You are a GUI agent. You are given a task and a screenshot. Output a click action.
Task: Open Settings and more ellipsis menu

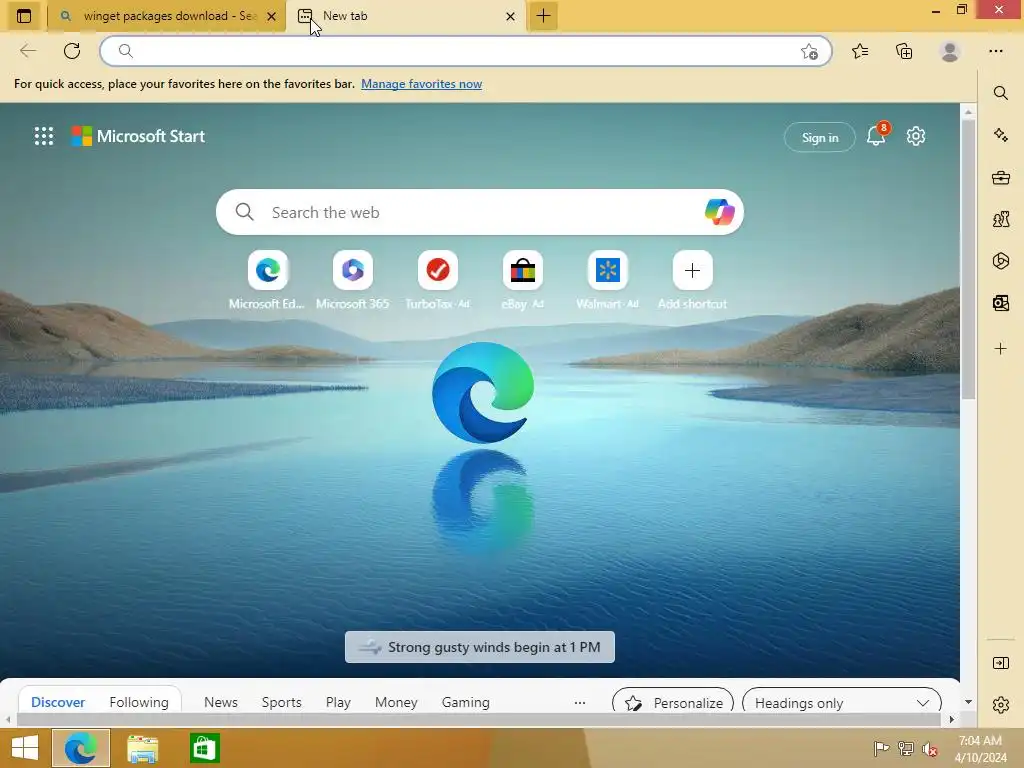[x=995, y=51]
